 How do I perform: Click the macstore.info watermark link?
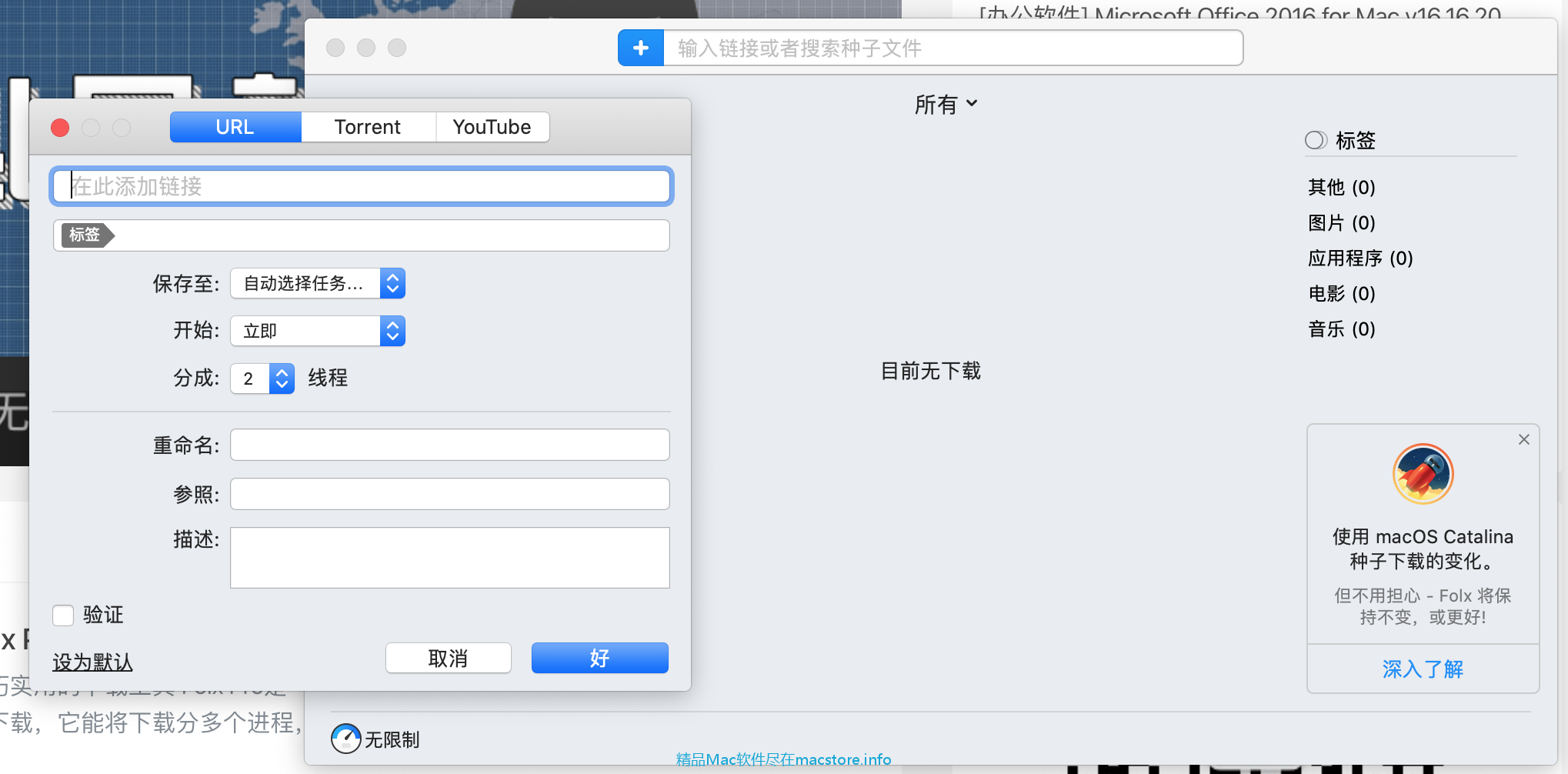tap(783, 759)
